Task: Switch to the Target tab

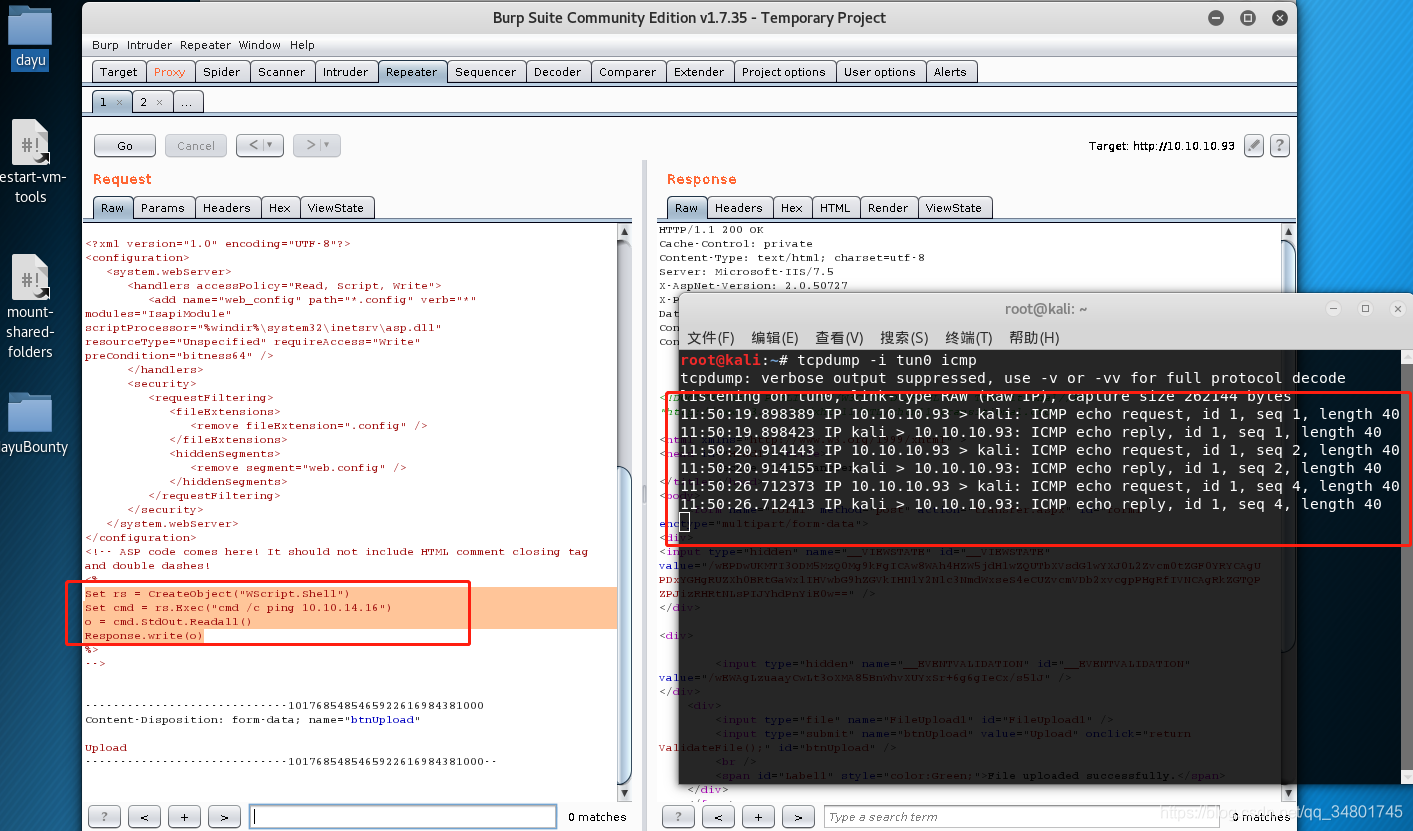Action: click(119, 72)
